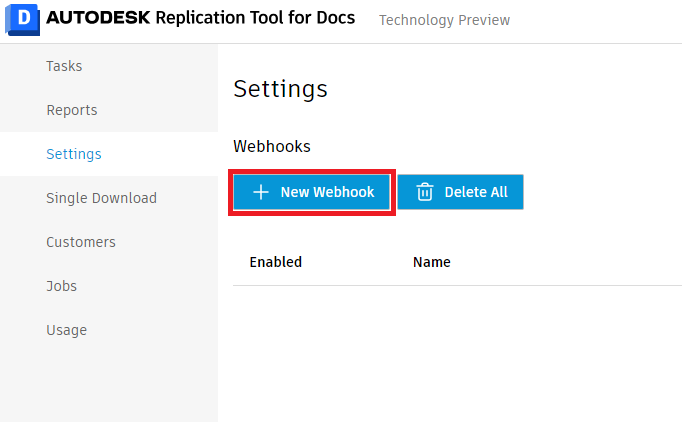This screenshot has height=422, width=682.
Task: Open the Tasks section in sidebar
Action: pos(64,66)
